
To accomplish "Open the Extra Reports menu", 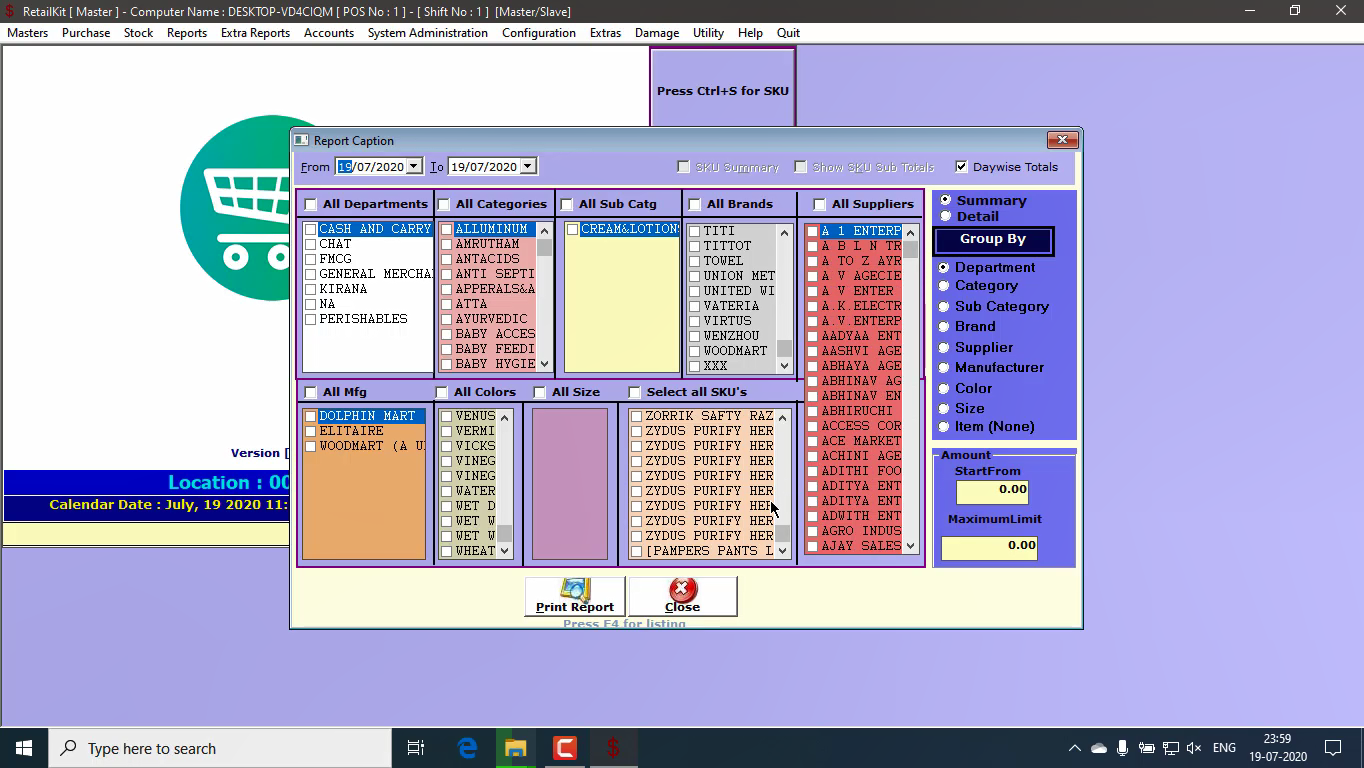I will tap(255, 33).
